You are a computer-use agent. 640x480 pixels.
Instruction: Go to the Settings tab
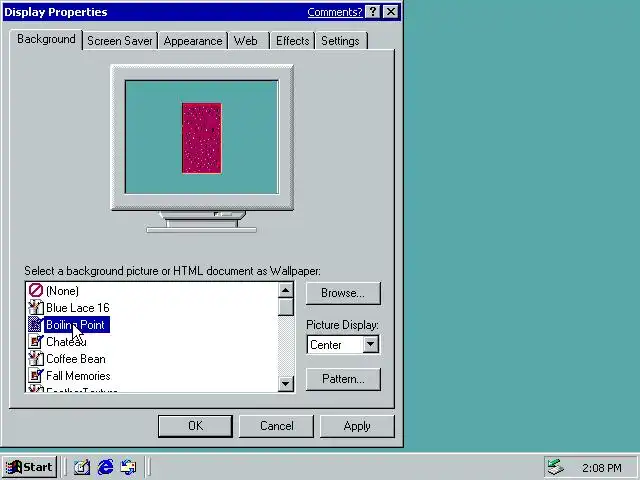pos(340,41)
